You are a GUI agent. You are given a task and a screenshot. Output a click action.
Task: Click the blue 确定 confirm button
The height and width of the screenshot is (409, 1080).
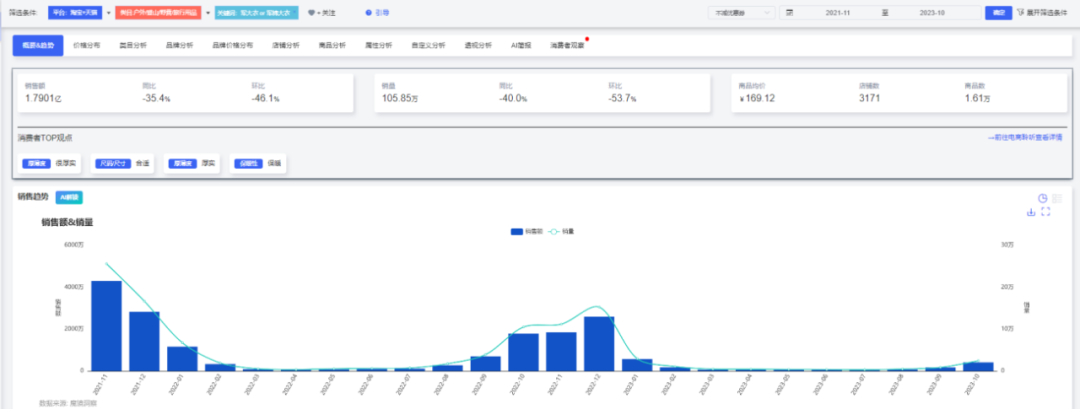tap(996, 13)
